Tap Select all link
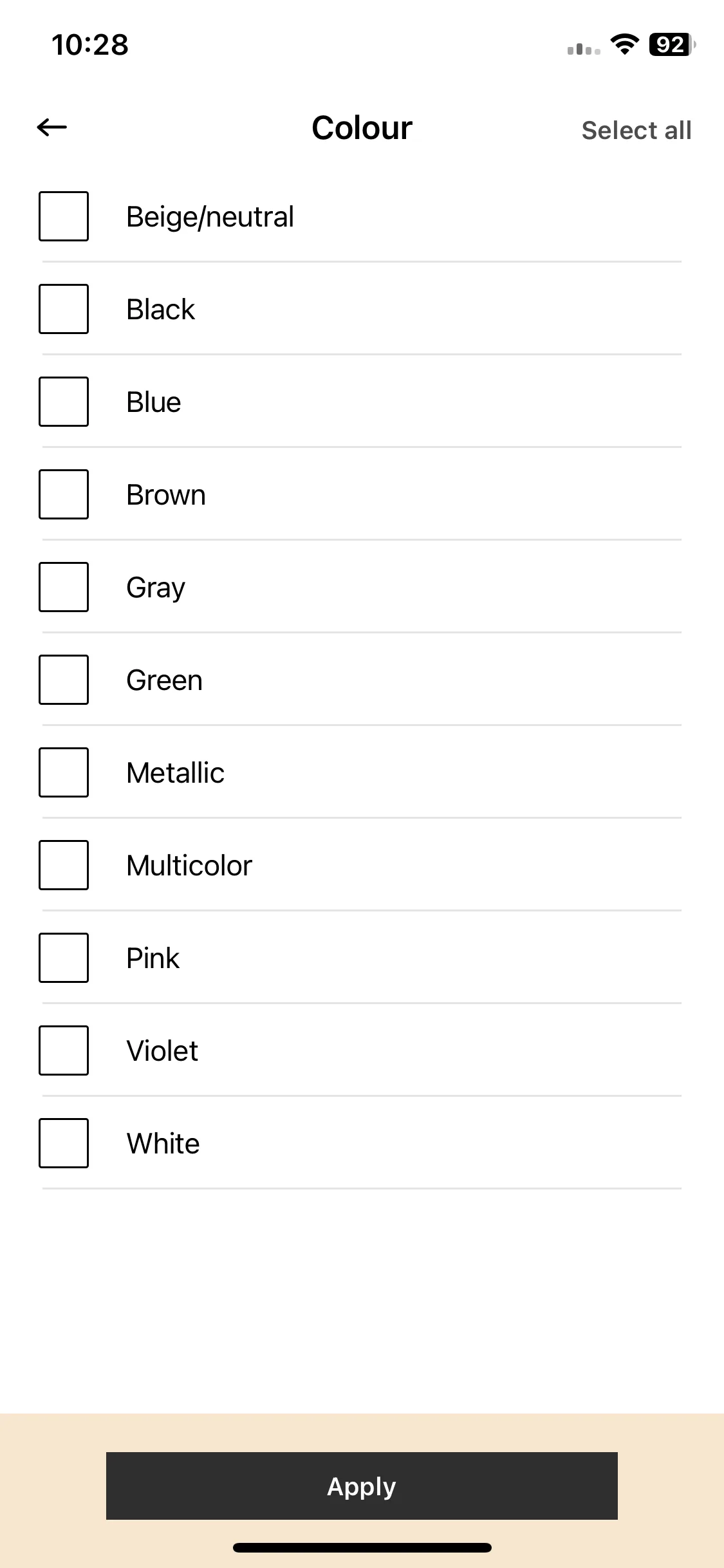This screenshot has height=1568, width=724. click(636, 130)
